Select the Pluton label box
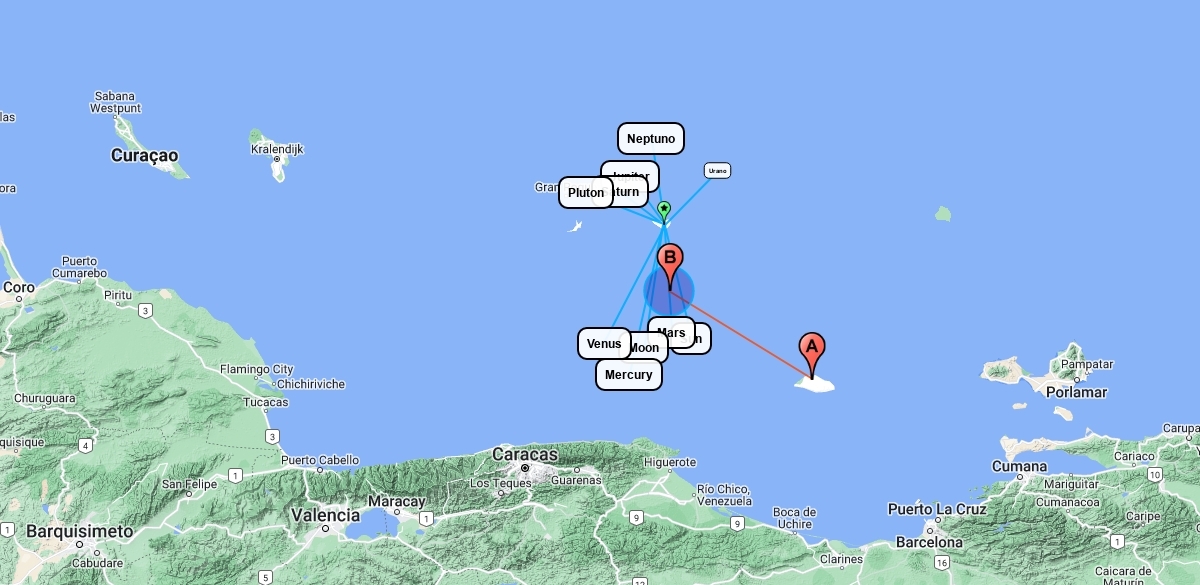Viewport: 1200px width, 585px height. (x=586, y=193)
